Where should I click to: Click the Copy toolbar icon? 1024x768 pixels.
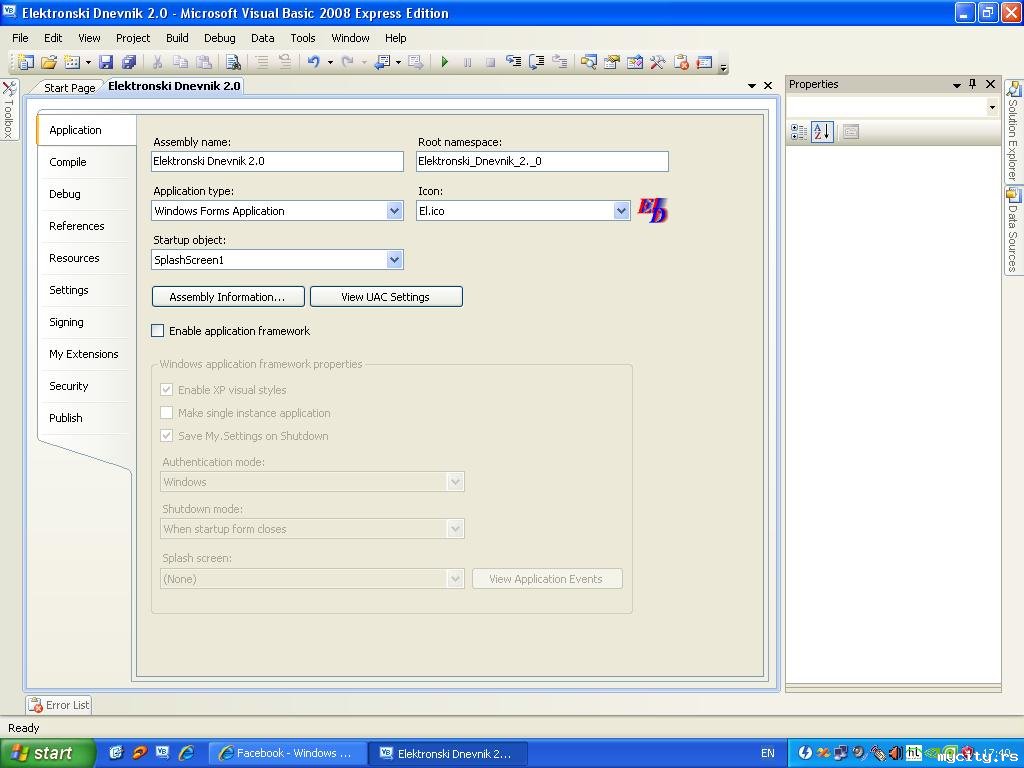pyautogui.click(x=180, y=62)
